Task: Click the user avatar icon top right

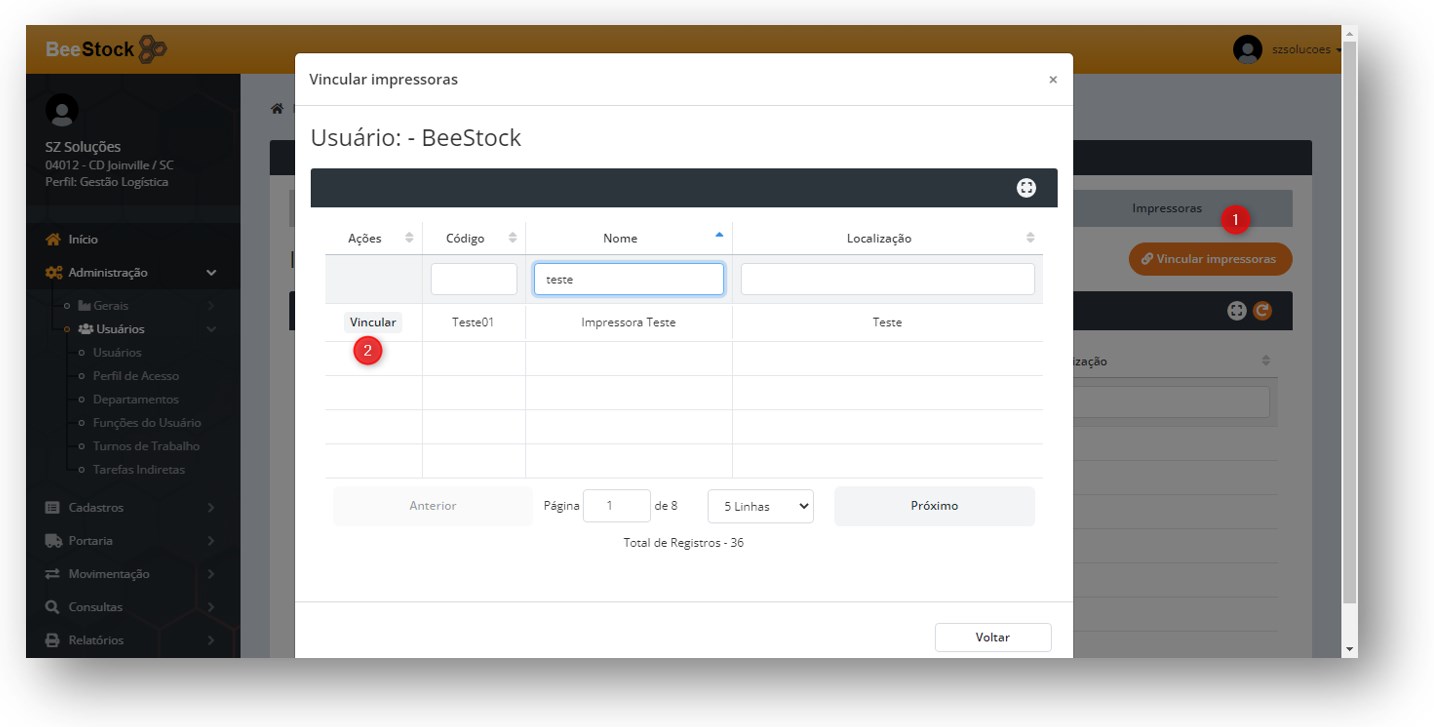Action: tap(1247, 50)
